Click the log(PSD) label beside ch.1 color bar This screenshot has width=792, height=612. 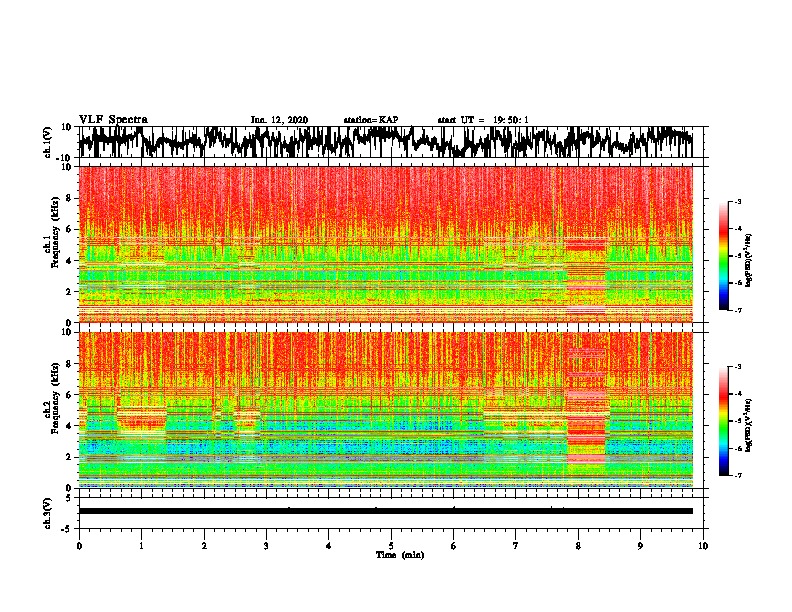tap(749, 260)
